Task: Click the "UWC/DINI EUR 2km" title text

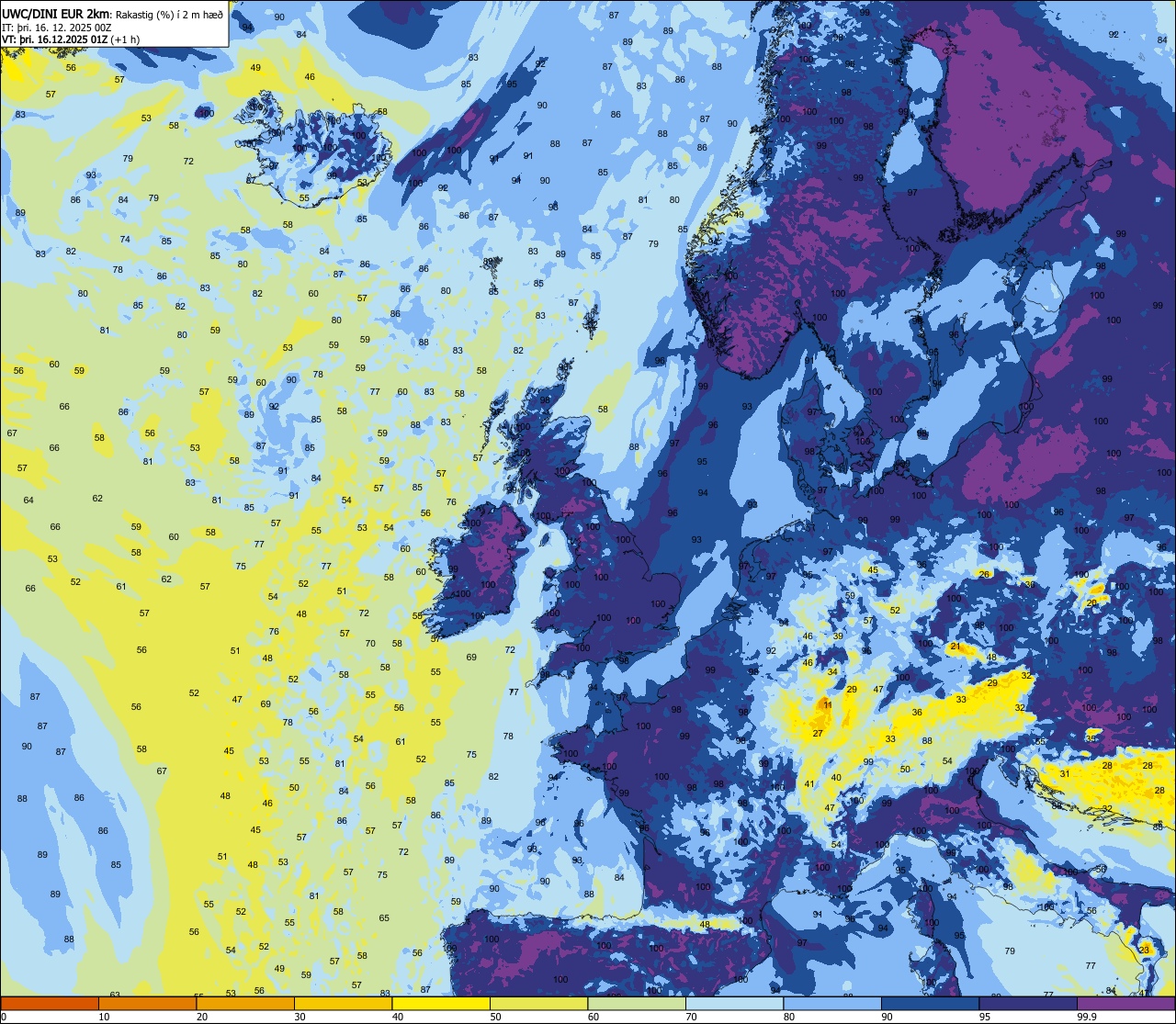Action: point(55,13)
